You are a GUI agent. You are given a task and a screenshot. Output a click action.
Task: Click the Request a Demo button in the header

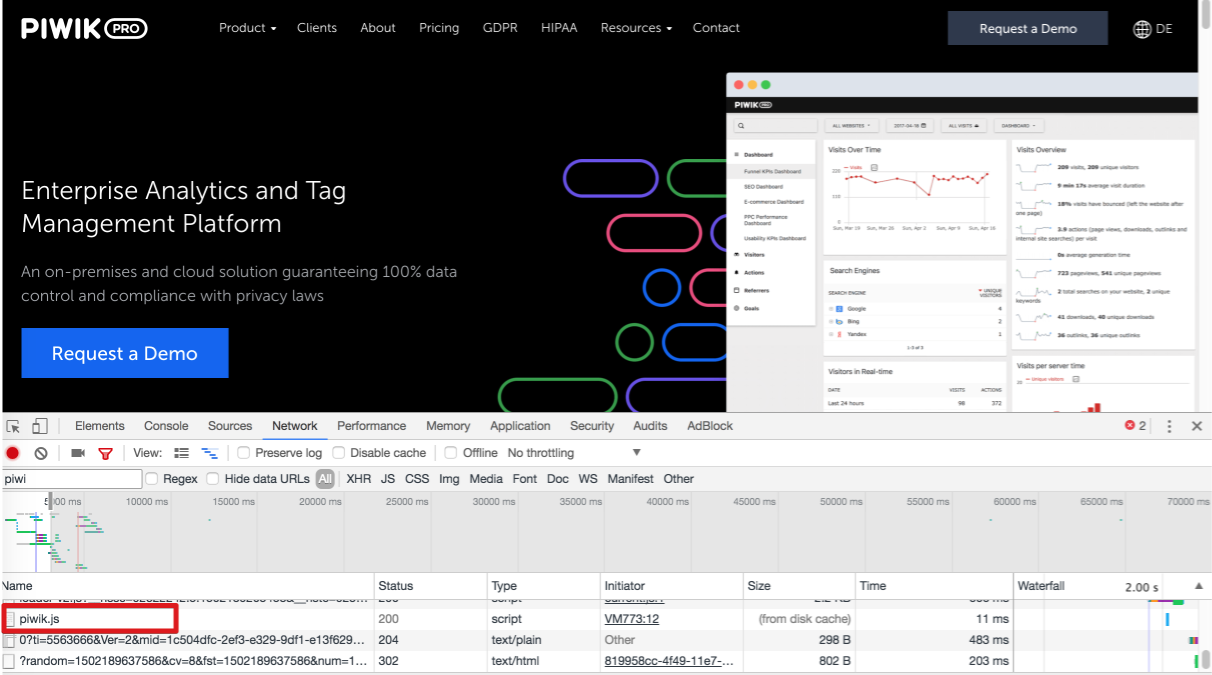click(x=1028, y=28)
